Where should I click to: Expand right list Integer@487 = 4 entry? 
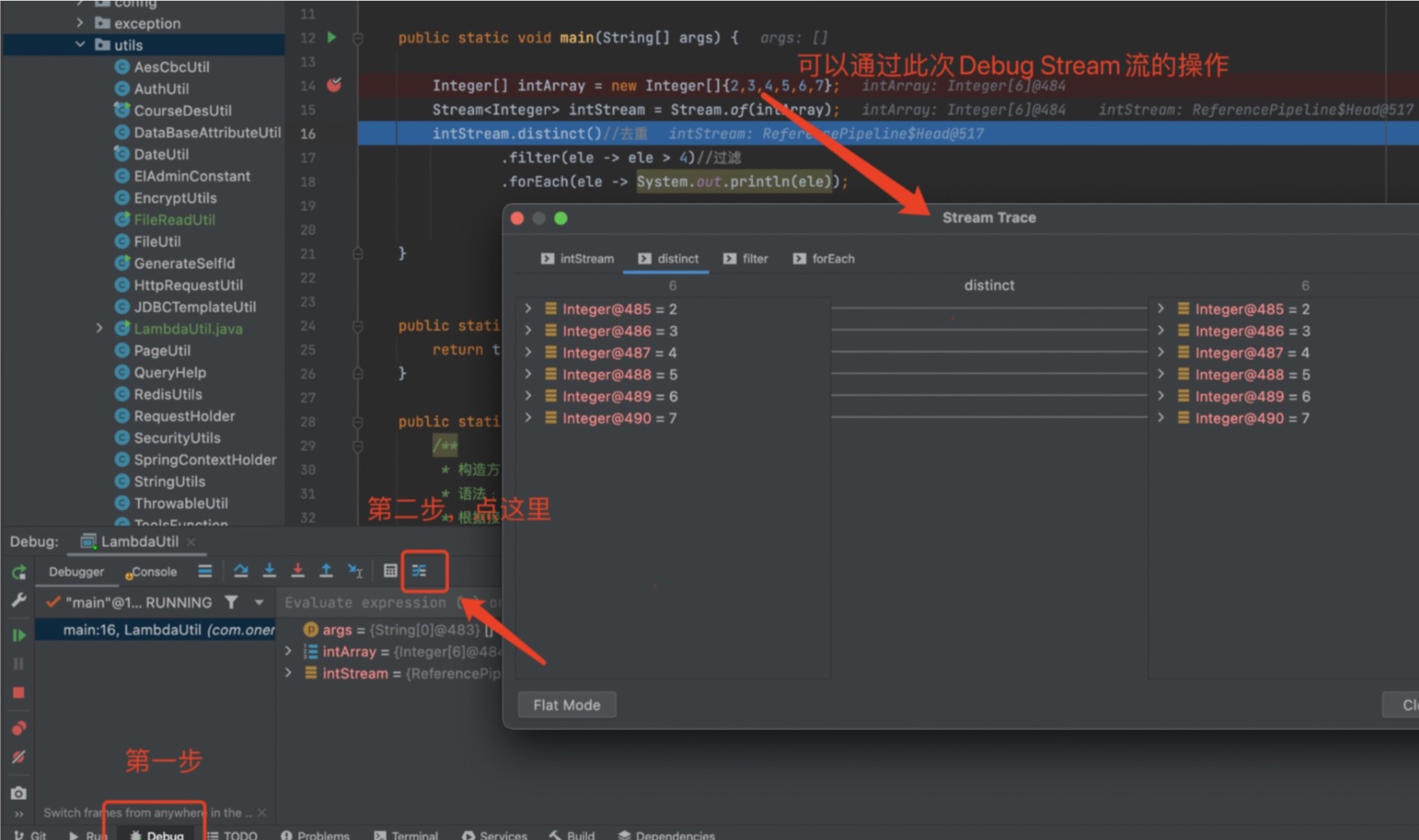[1161, 352]
